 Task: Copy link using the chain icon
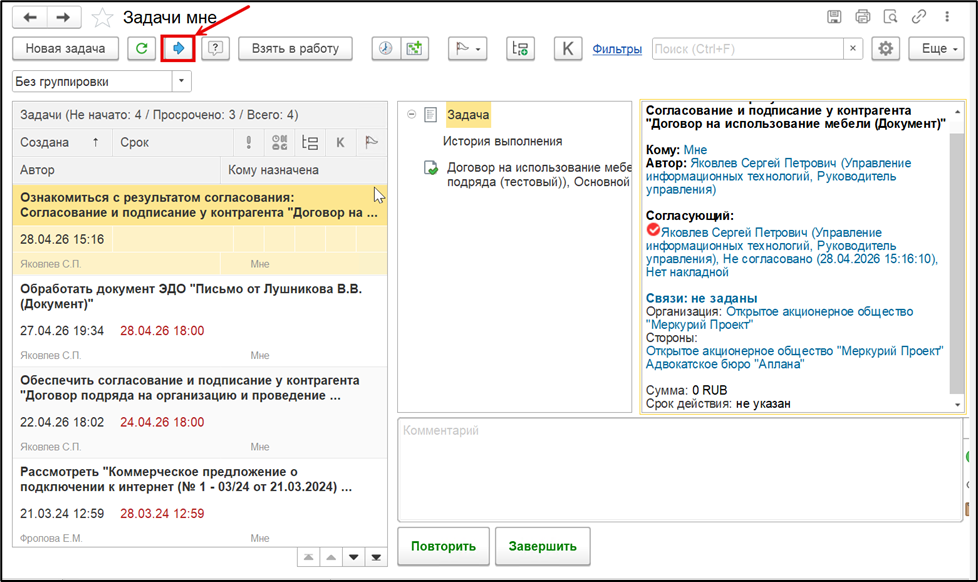point(919,17)
